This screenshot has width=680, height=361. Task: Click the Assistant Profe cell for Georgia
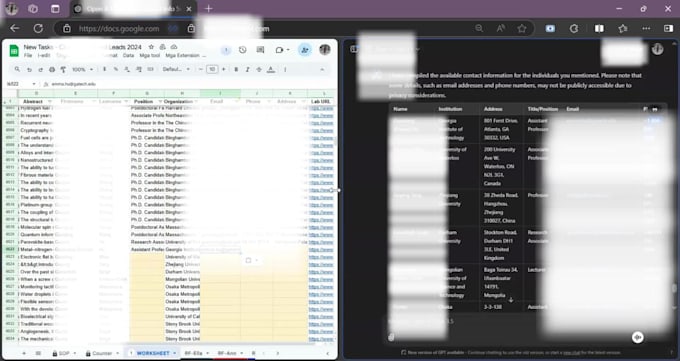pyautogui.click(x=147, y=249)
